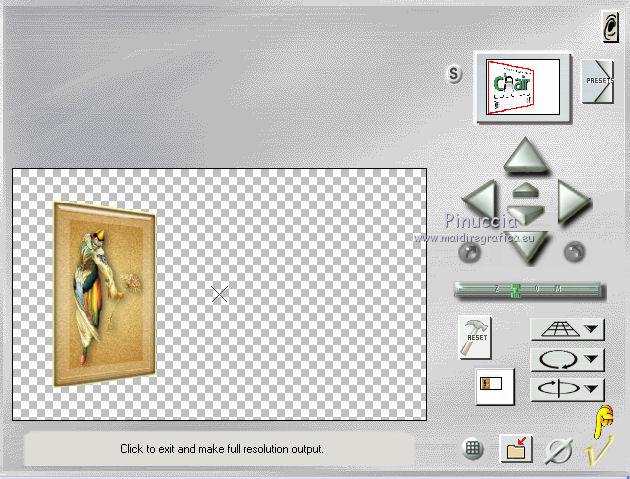Click the small inner up arrow
The width and height of the screenshot is (630, 479).
[x=526, y=190]
